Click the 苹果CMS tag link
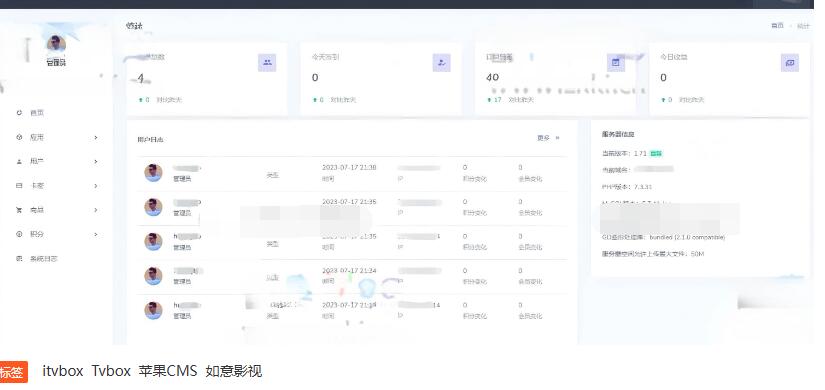This screenshot has height=390, width=825. point(168,371)
